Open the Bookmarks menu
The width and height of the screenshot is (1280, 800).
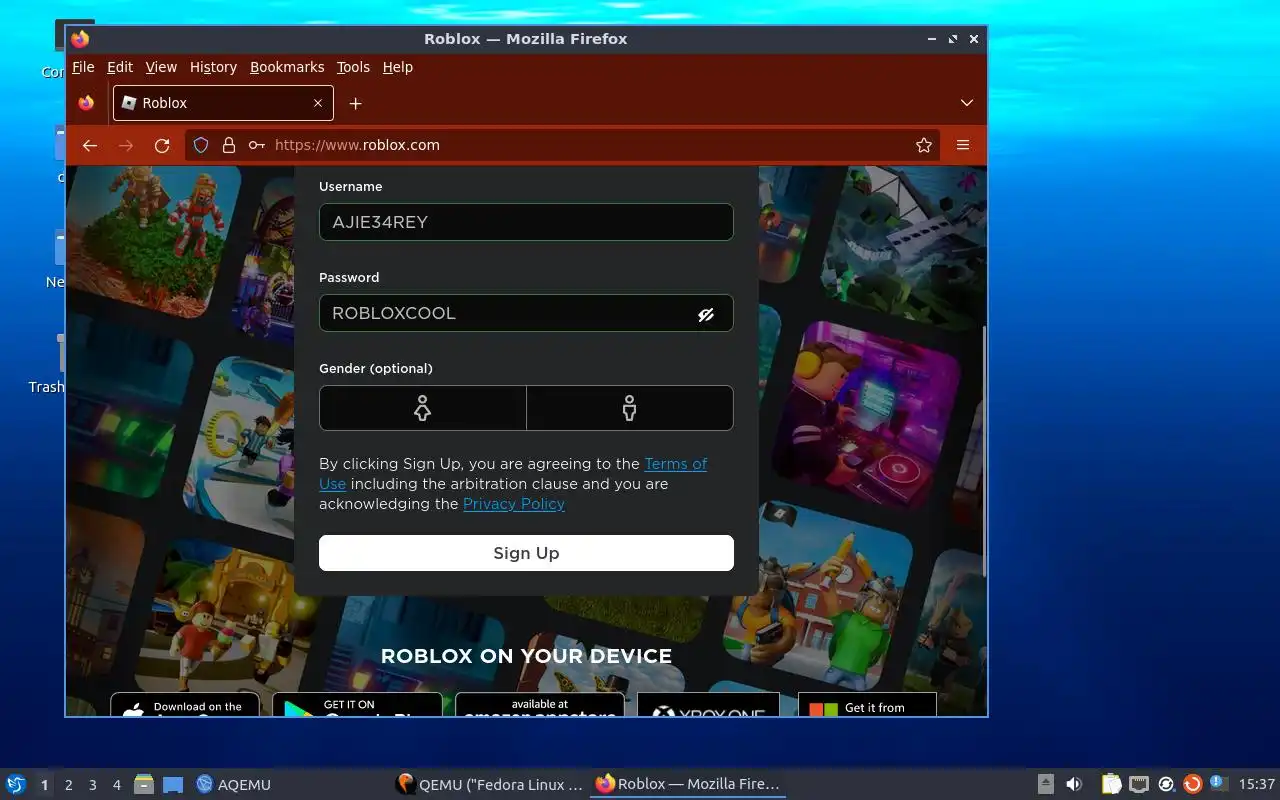click(x=287, y=67)
